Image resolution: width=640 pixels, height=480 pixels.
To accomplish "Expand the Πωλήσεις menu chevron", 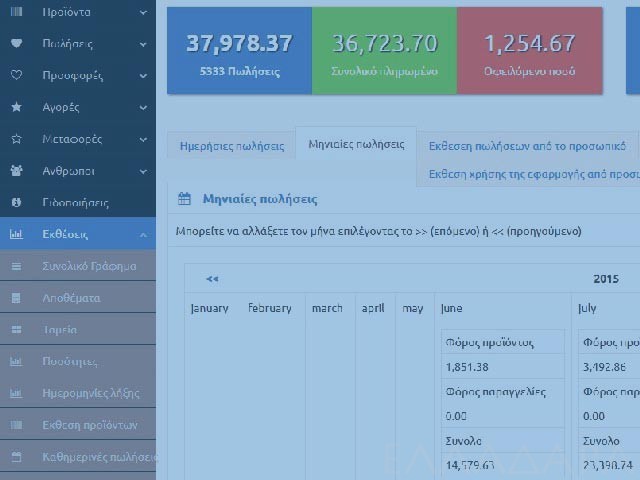I will point(143,44).
